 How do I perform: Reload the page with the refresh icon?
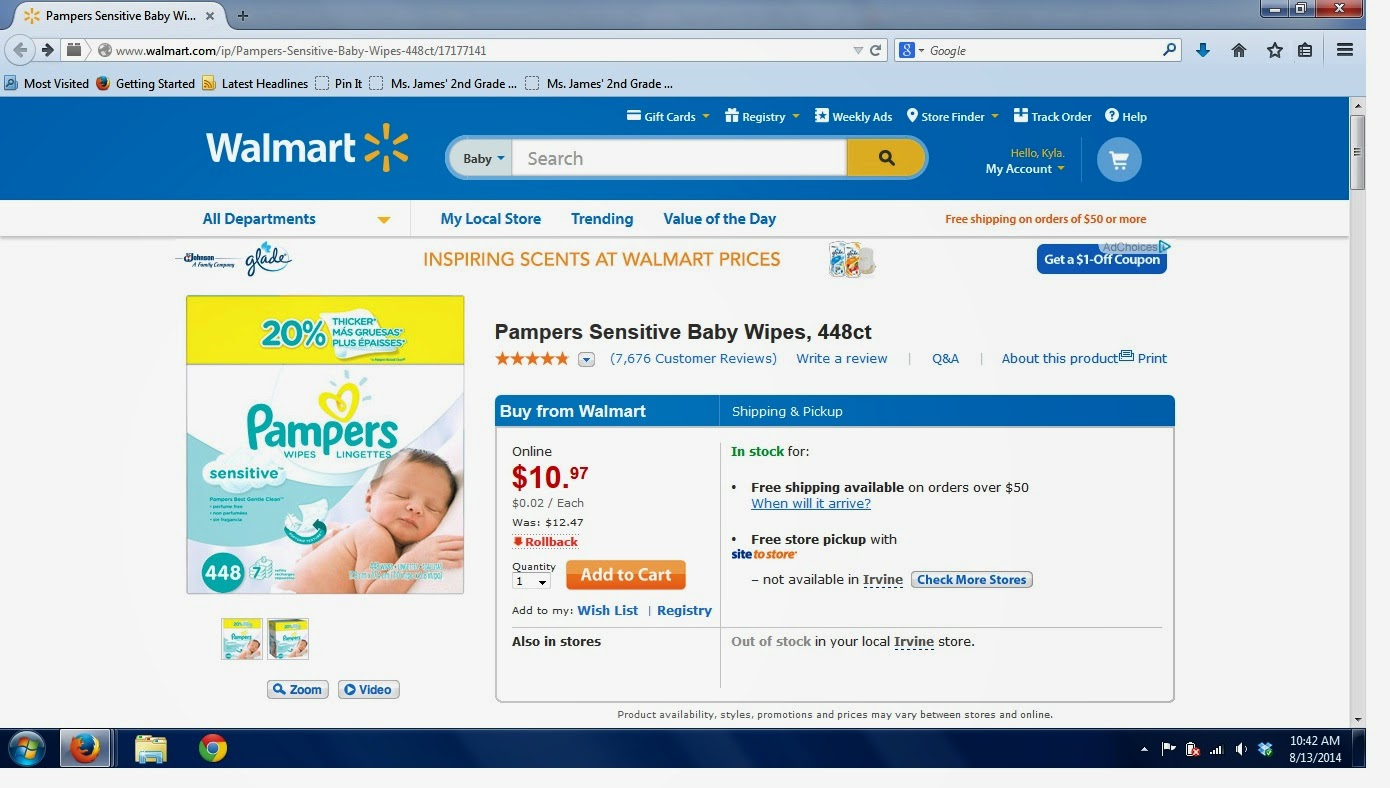[x=875, y=50]
